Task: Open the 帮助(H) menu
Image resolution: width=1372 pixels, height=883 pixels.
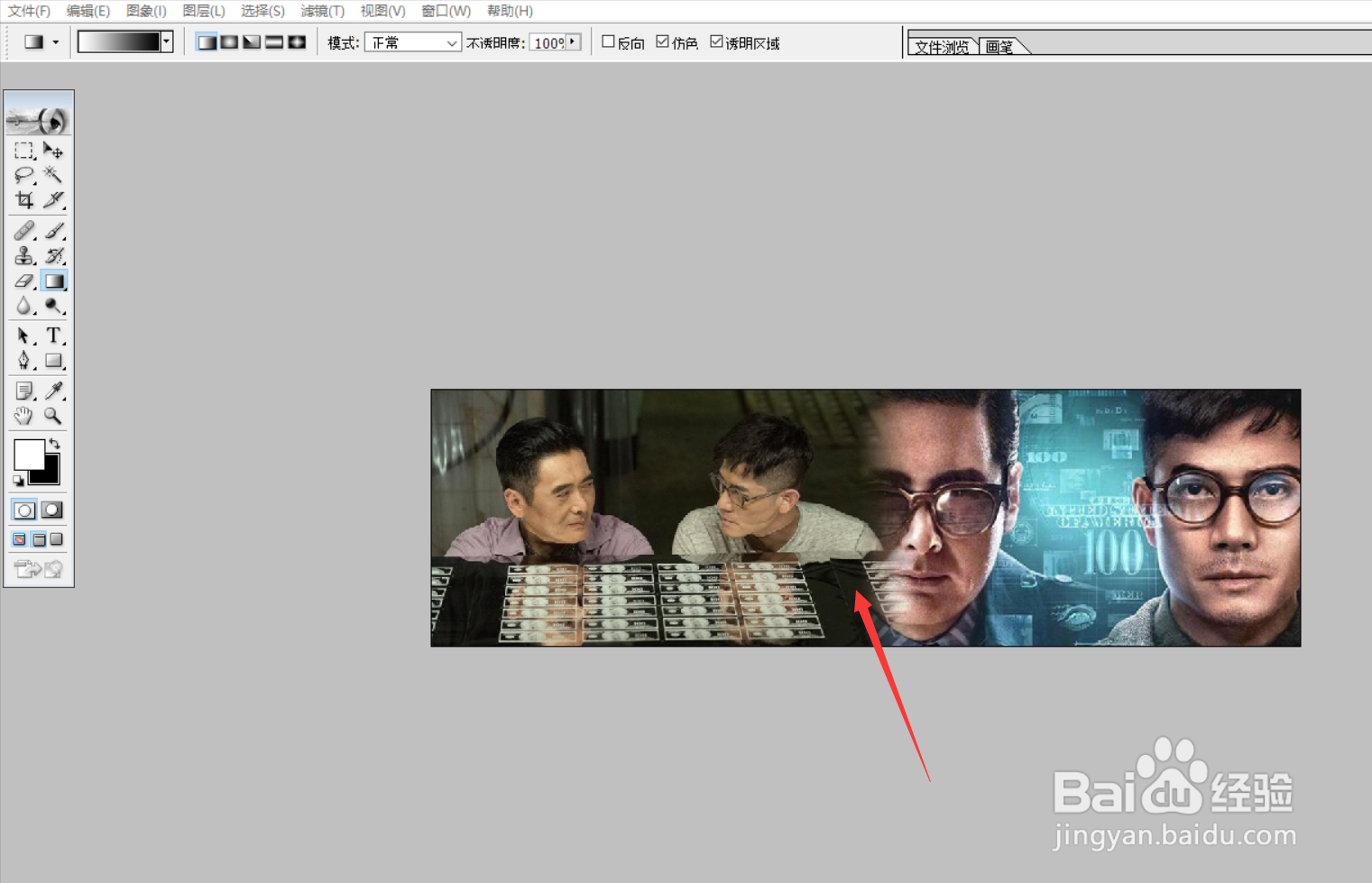Action: pos(511,11)
